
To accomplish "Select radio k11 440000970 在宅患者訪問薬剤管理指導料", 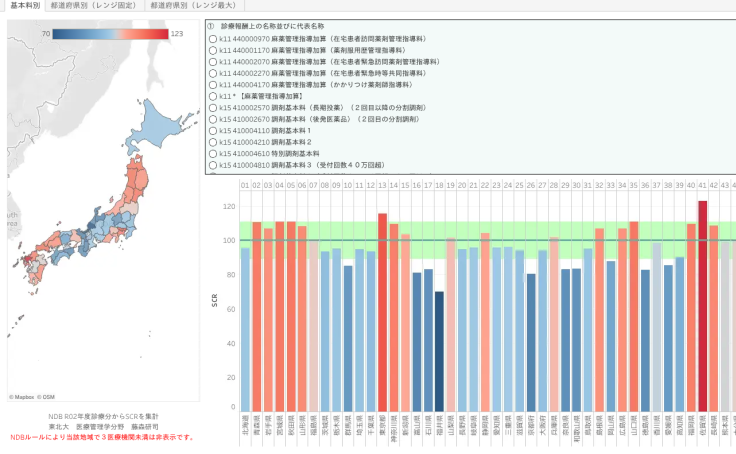I will [213, 39].
